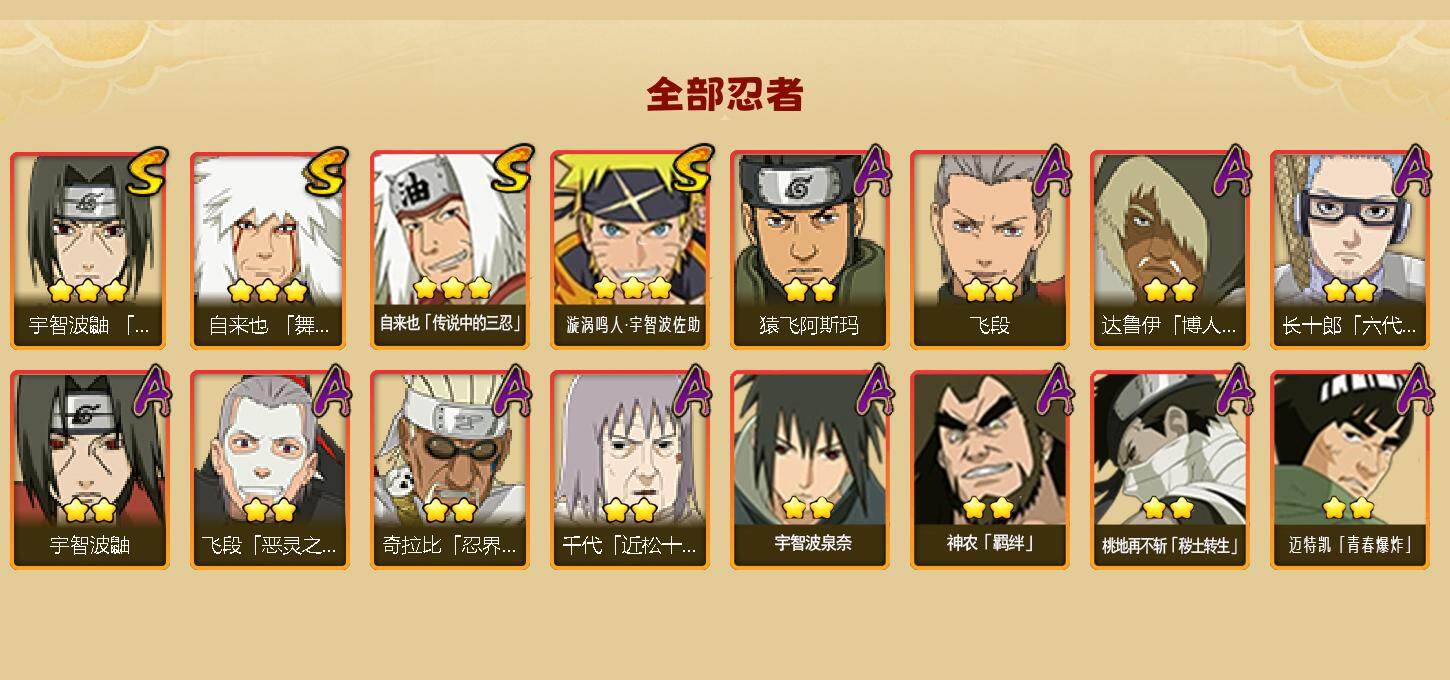Choose the 桃地再不斩「秽土转生」 card
This screenshot has height=680, width=1450.
coord(1169,470)
